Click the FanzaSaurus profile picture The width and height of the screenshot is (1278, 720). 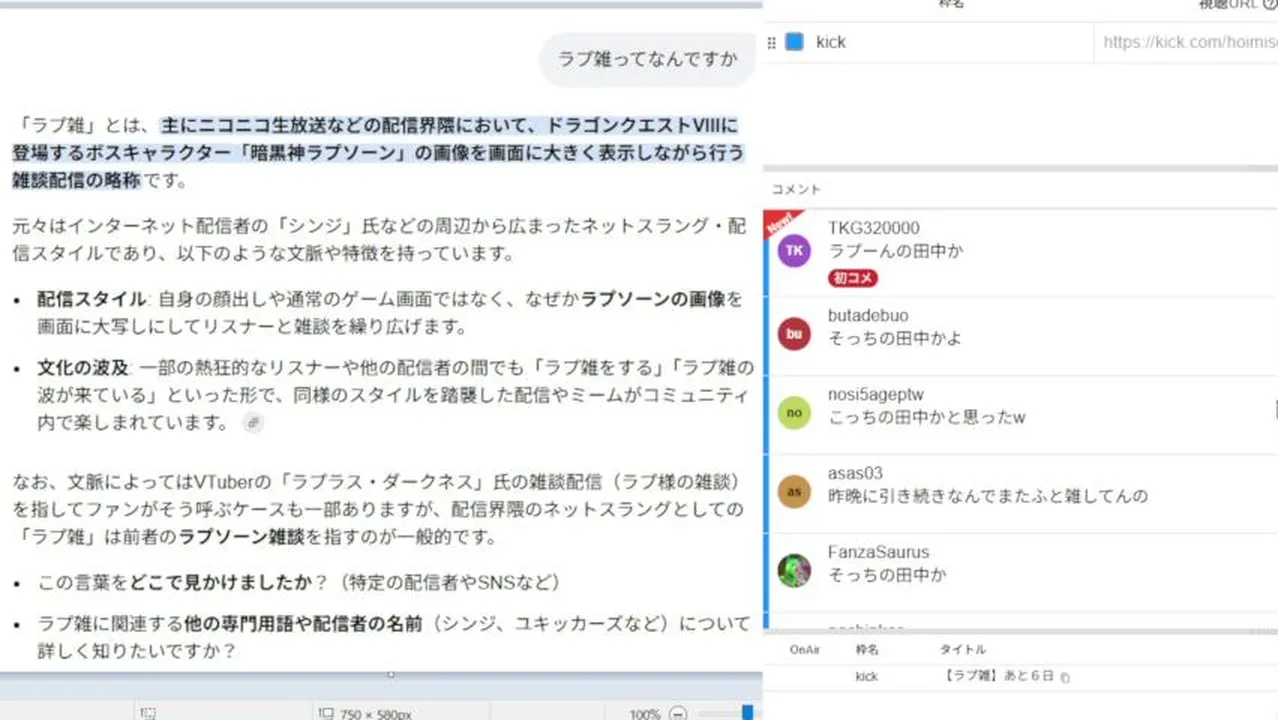pyautogui.click(x=794, y=570)
